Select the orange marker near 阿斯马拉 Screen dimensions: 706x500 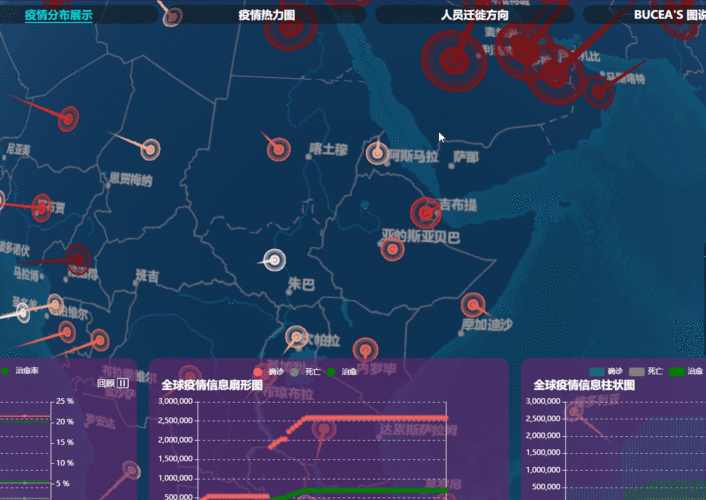[x=376, y=153]
